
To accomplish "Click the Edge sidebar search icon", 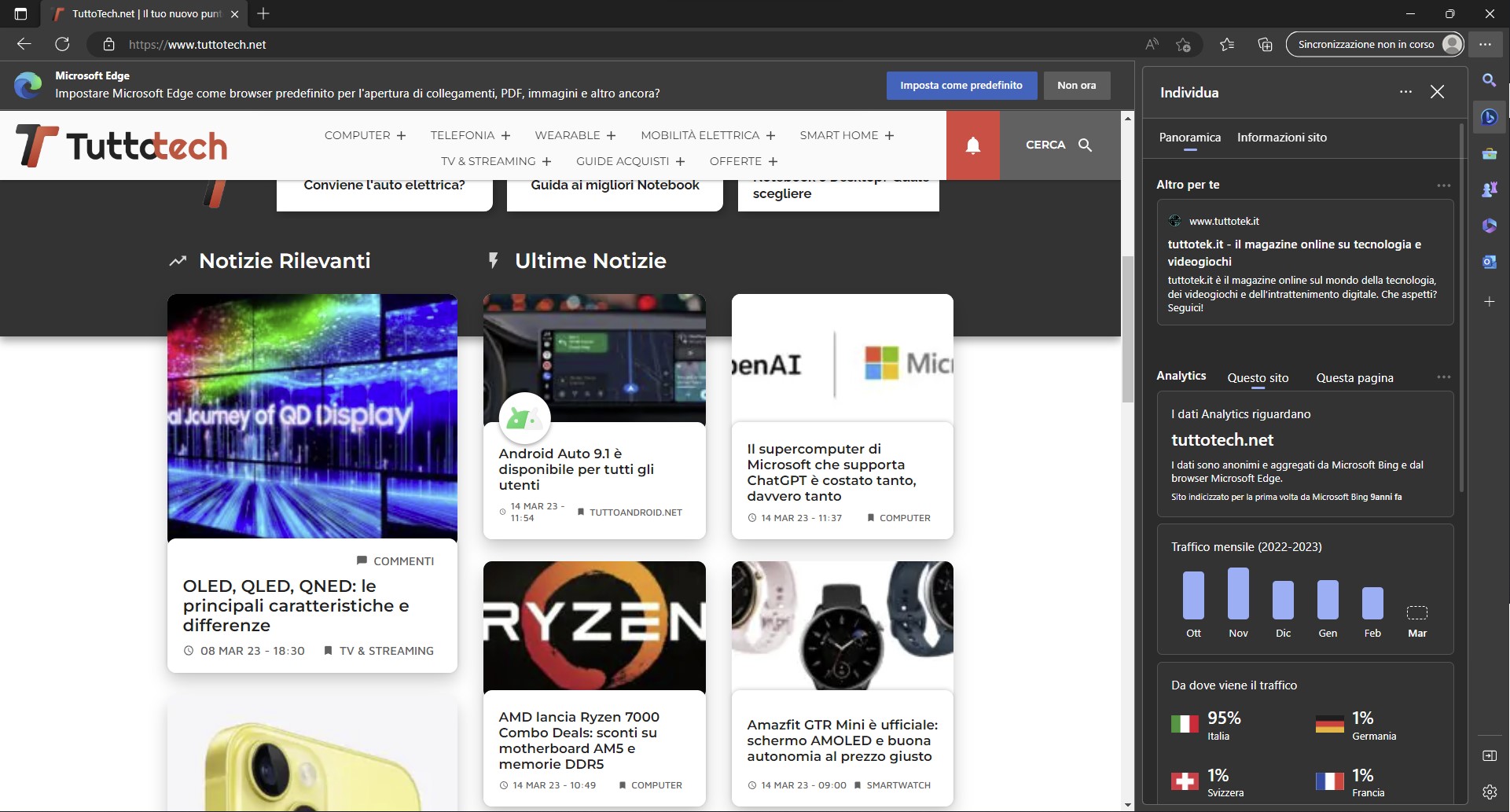I will (x=1489, y=80).
